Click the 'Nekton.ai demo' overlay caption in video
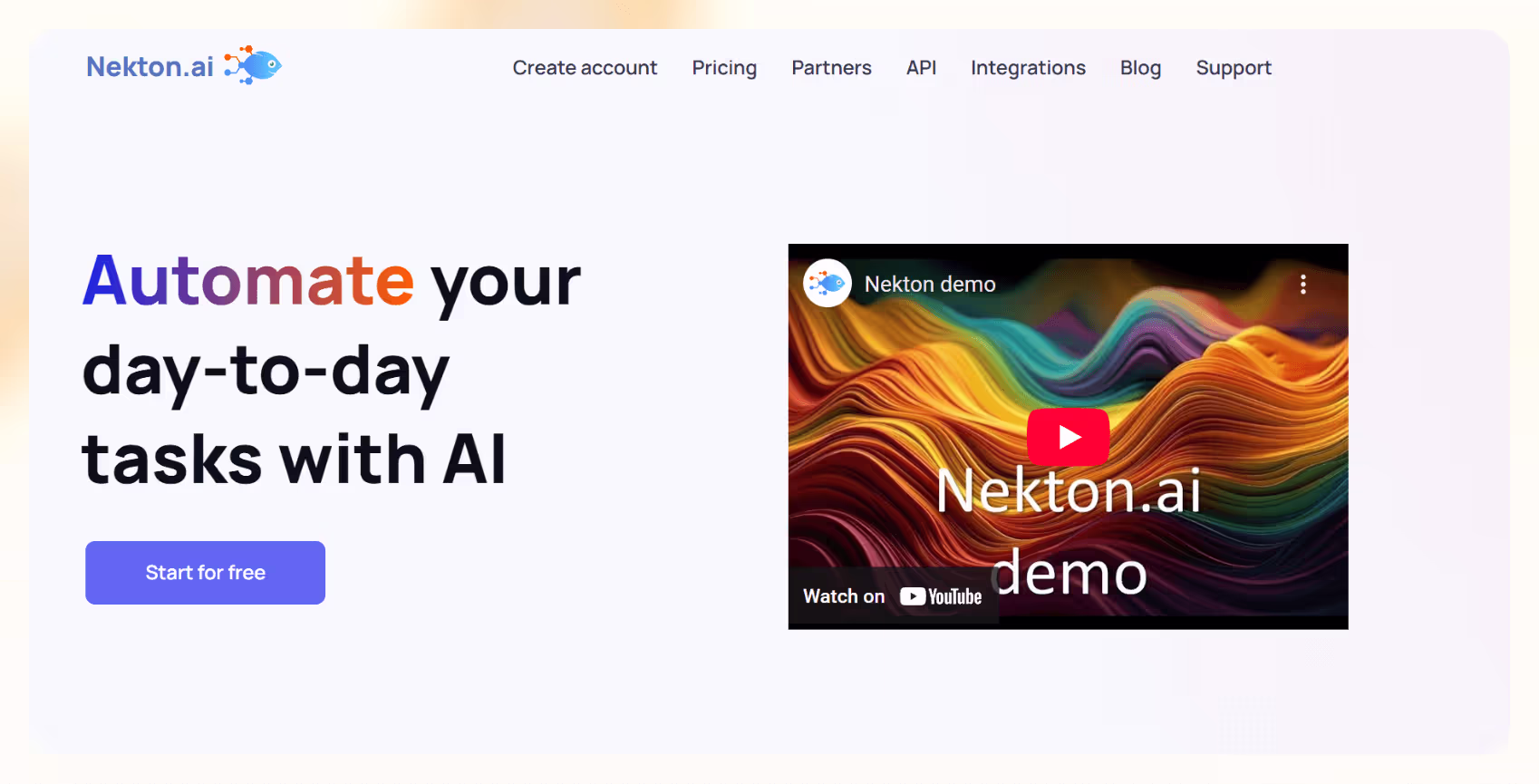This screenshot has height=784, width=1539. 1069,532
